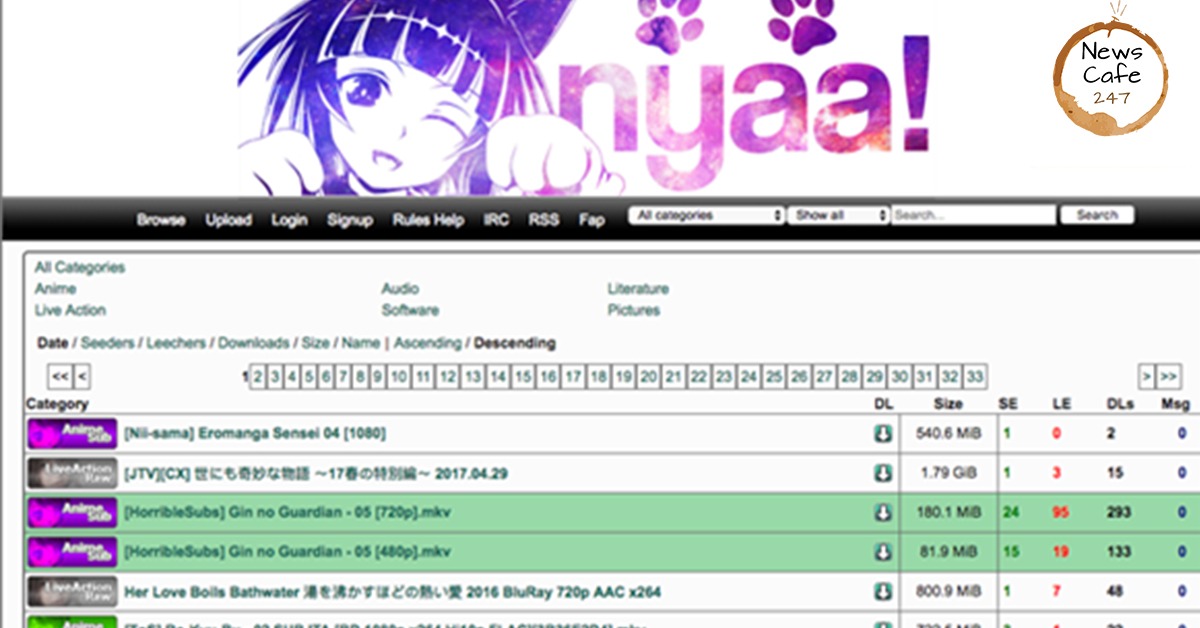Click the 293 downloads value
1200x628 pixels.
[1118, 513]
